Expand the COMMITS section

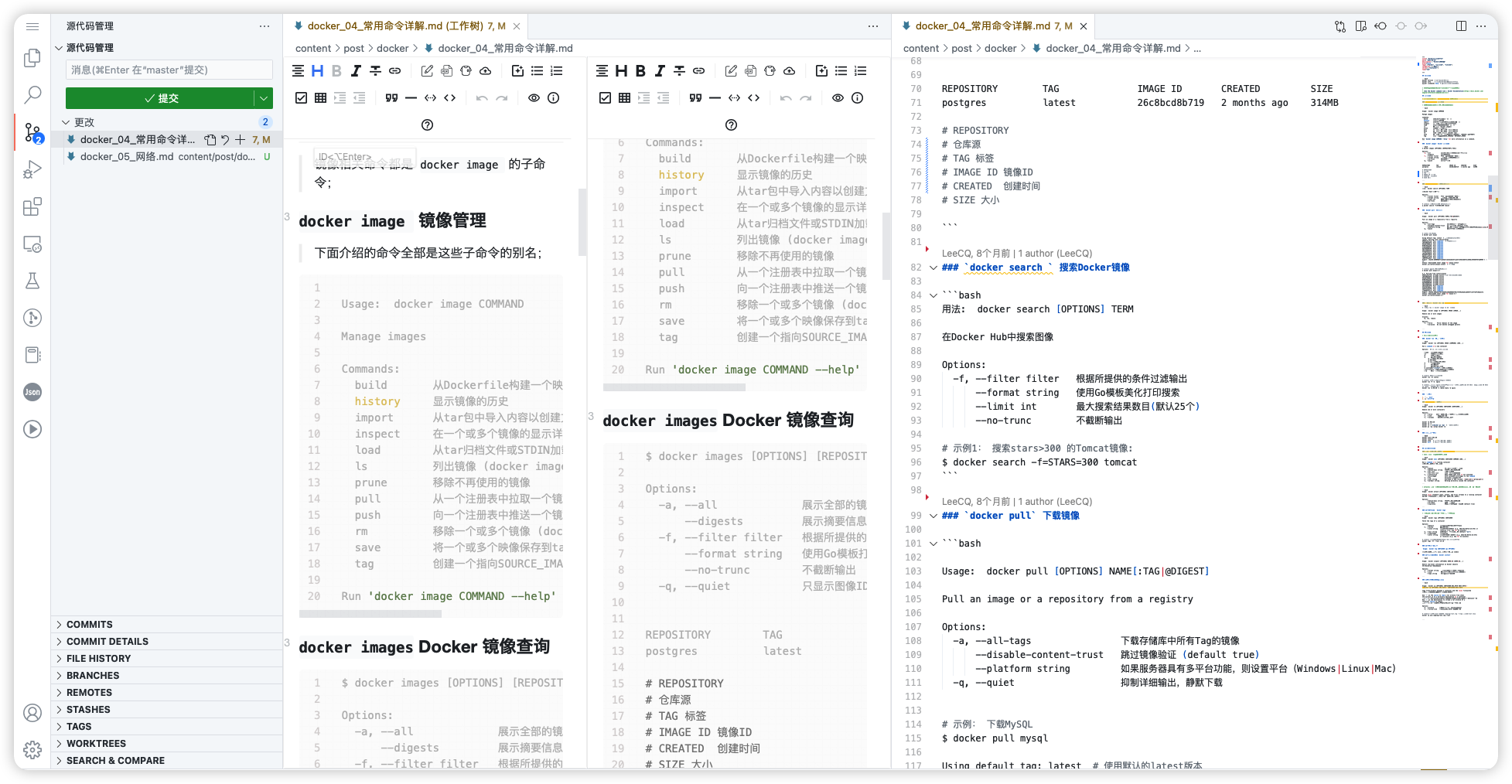click(89, 624)
